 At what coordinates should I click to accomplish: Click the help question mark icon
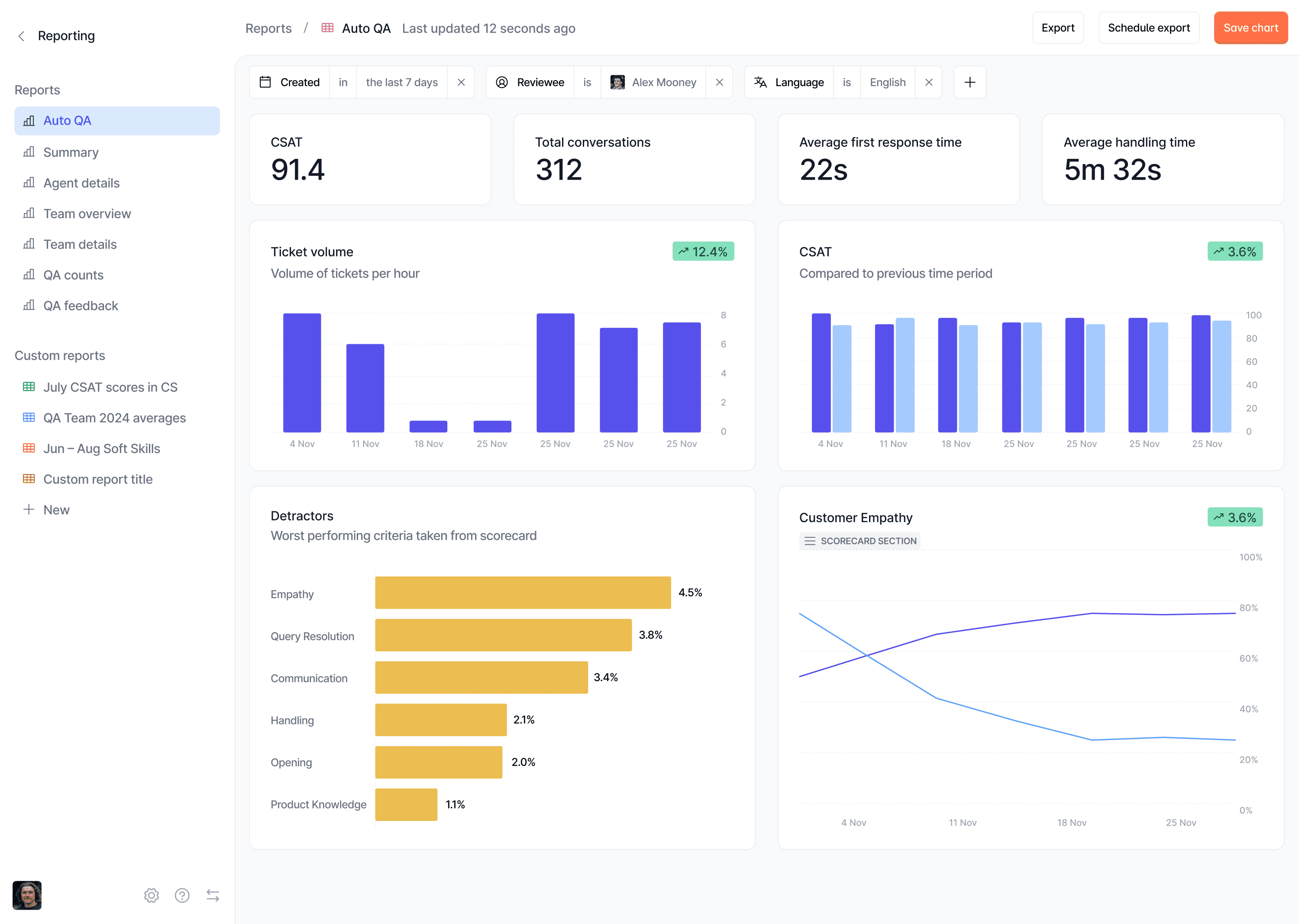coord(182,895)
